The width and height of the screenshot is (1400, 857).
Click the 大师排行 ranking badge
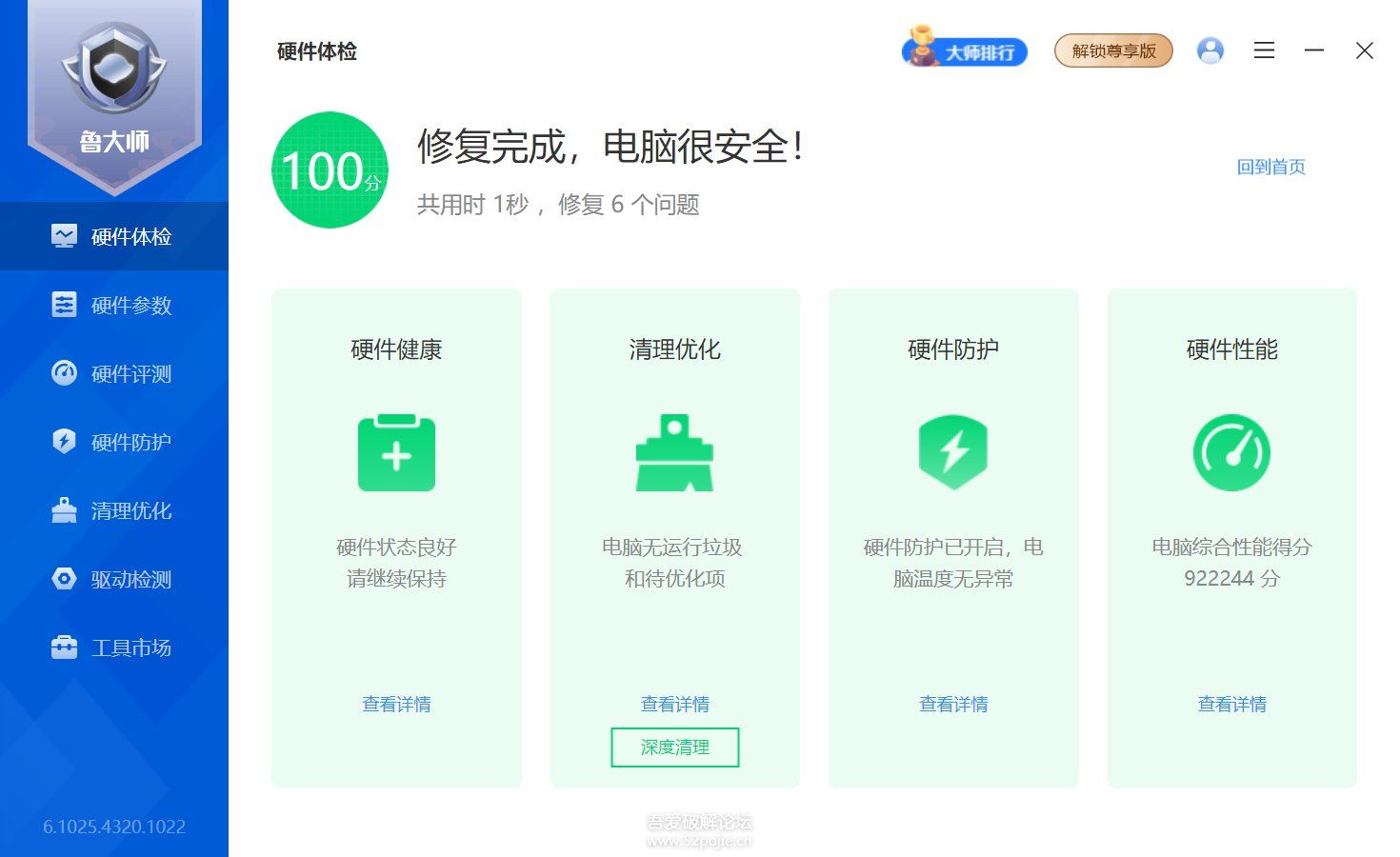click(965, 50)
